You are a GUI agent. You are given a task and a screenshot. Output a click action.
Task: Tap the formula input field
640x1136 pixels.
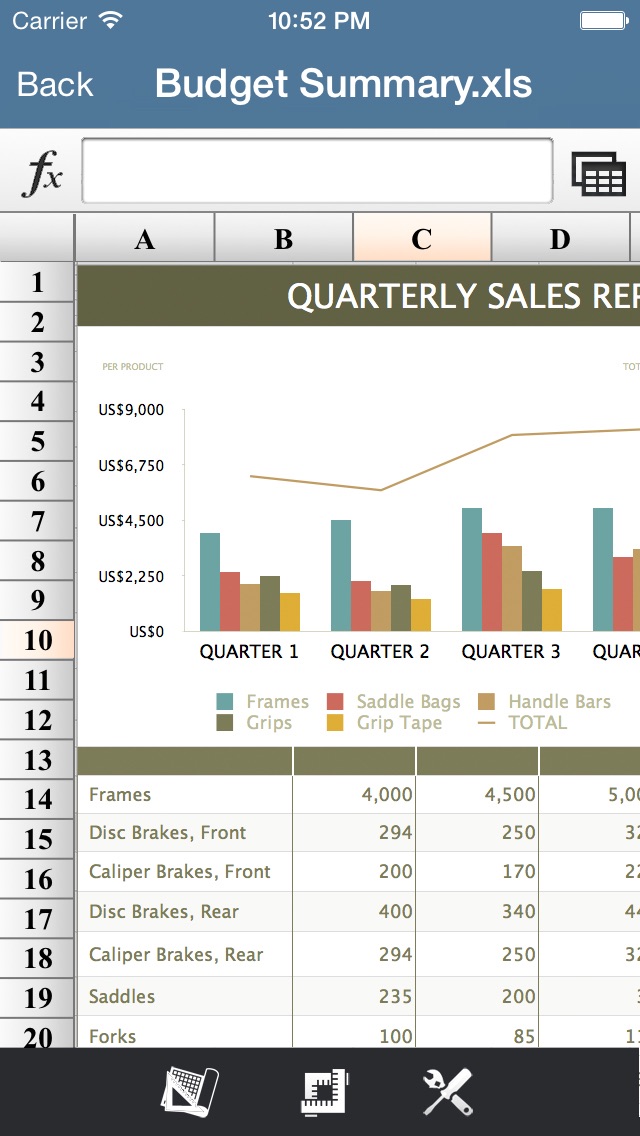315,168
